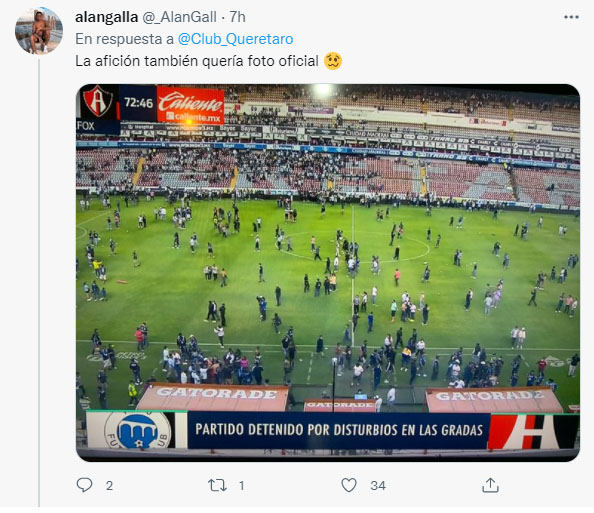Screen dimensions: 594x513
Task: Click the 'Partido detenido por disturbios' caption
Action: tap(339, 430)
